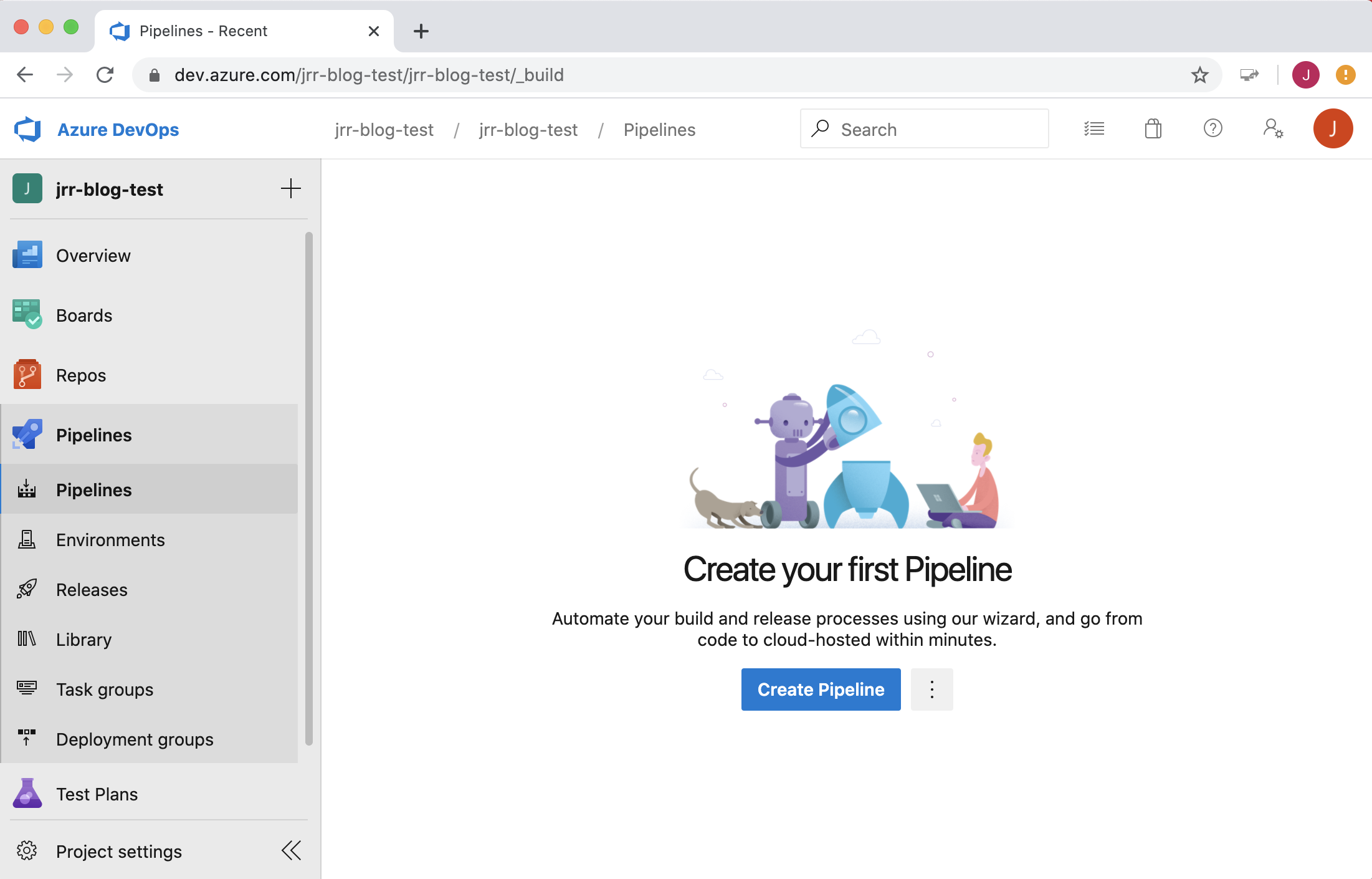The image size is (1372, 879).
Task: Open the Test Plans flask icon
Action: [x=27, y=794]
